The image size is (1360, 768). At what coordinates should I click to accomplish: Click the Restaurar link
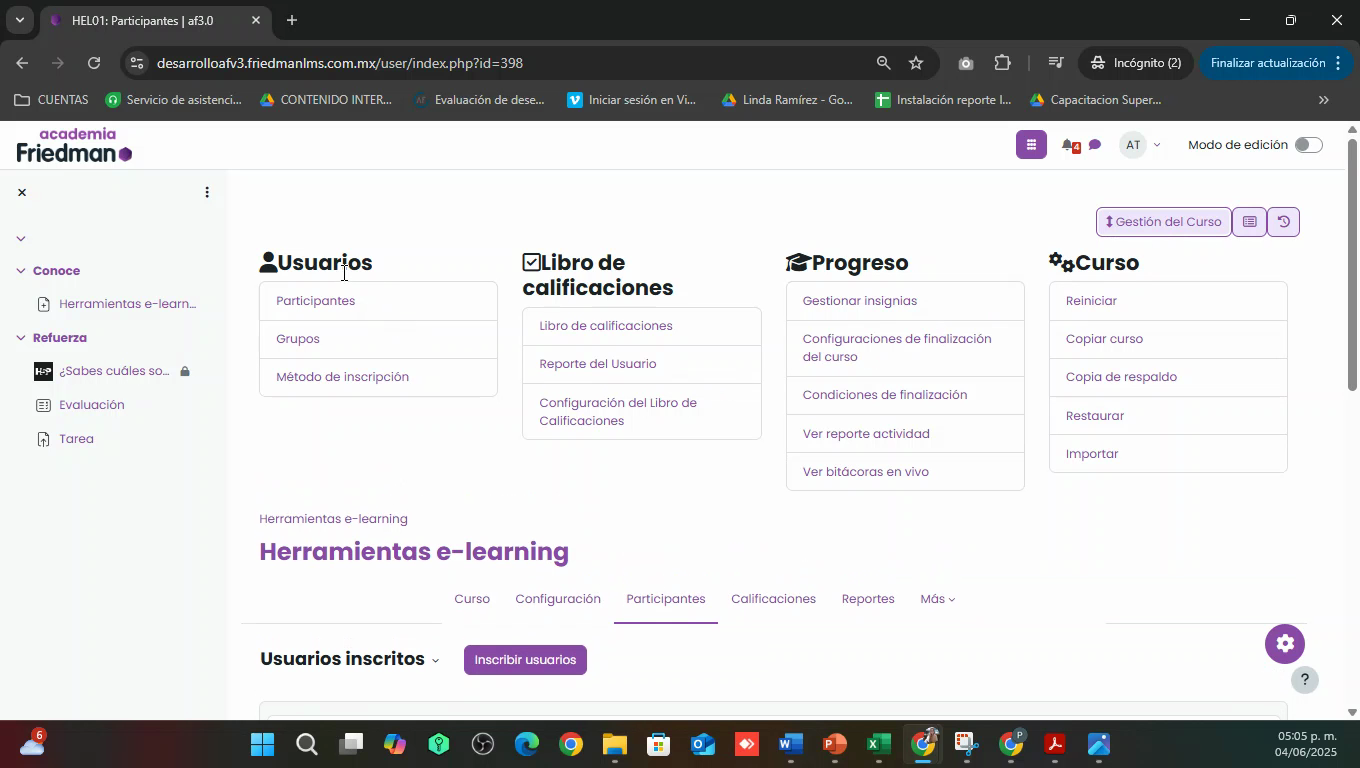[1095, 416]
